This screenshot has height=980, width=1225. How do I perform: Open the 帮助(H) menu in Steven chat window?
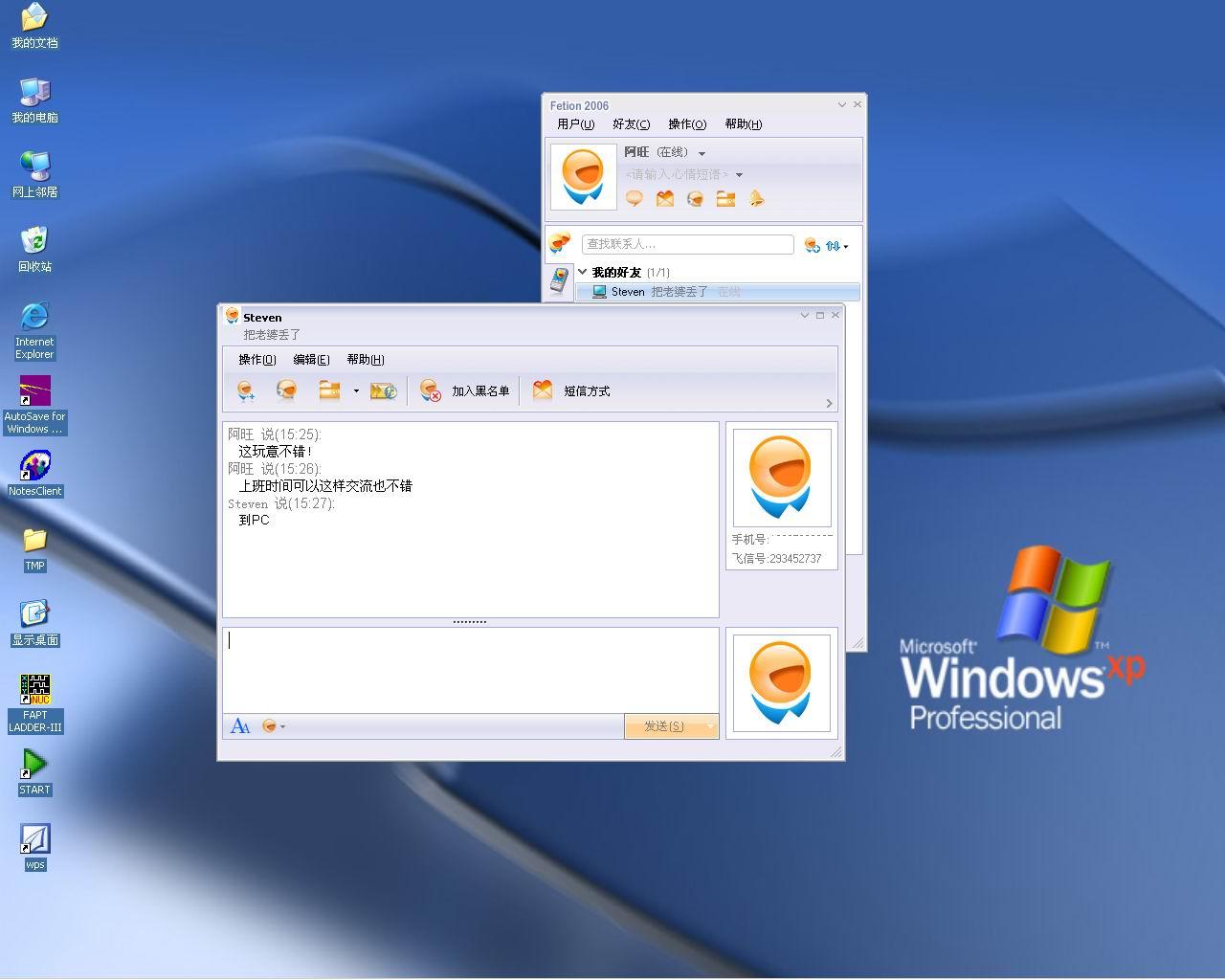[366, 360]
